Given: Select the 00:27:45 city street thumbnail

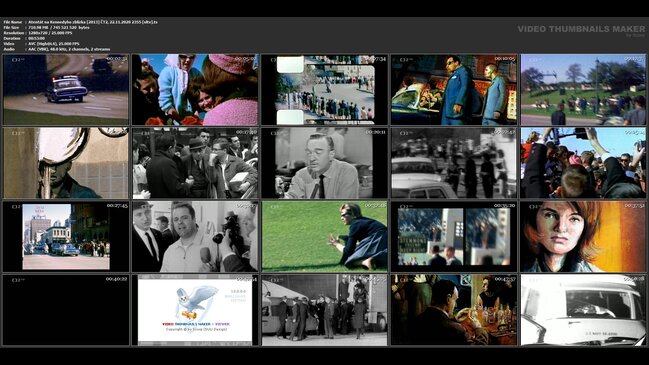Looking at the screenshot, I should pyautogui.click(x=66, y=236).
